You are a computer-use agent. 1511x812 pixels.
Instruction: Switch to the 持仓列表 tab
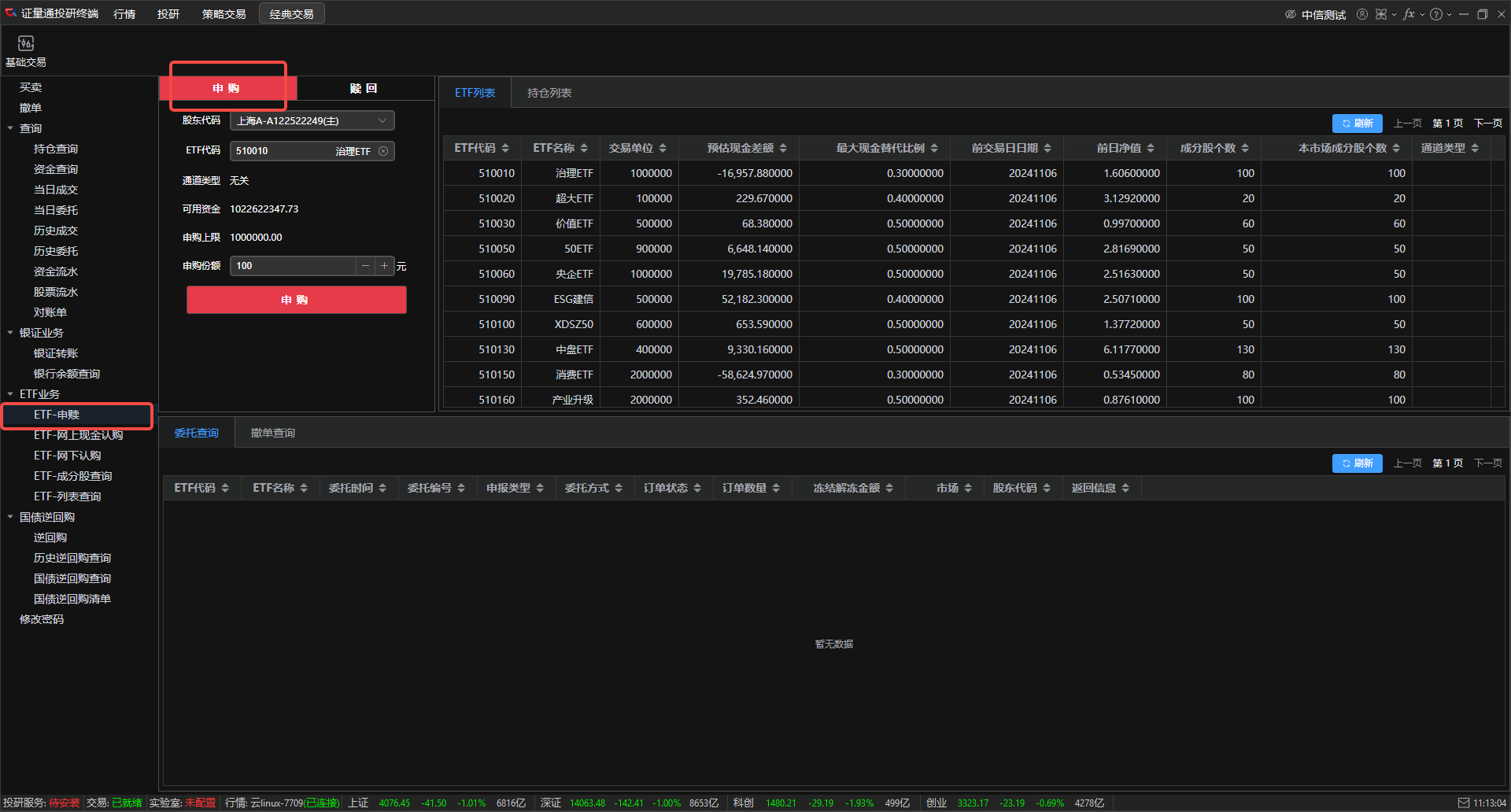(x=549, y=93)
